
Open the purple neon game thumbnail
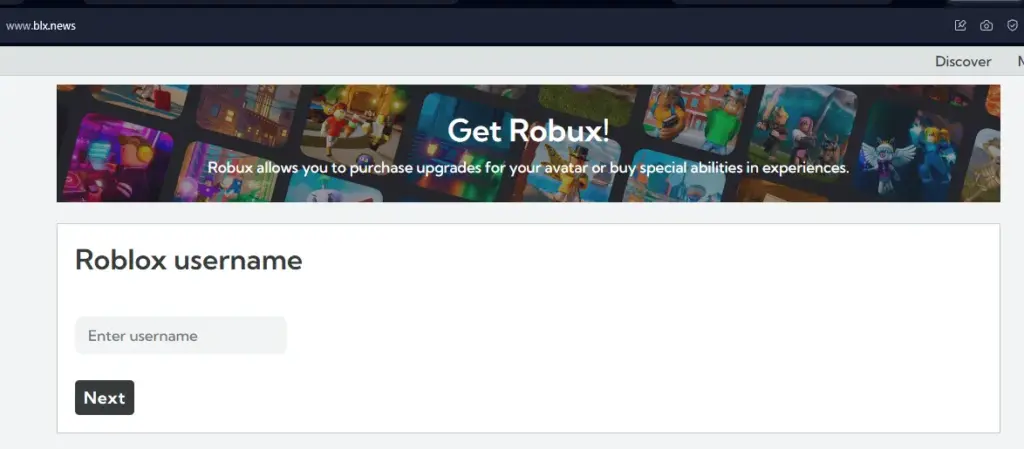pos(118,157)
